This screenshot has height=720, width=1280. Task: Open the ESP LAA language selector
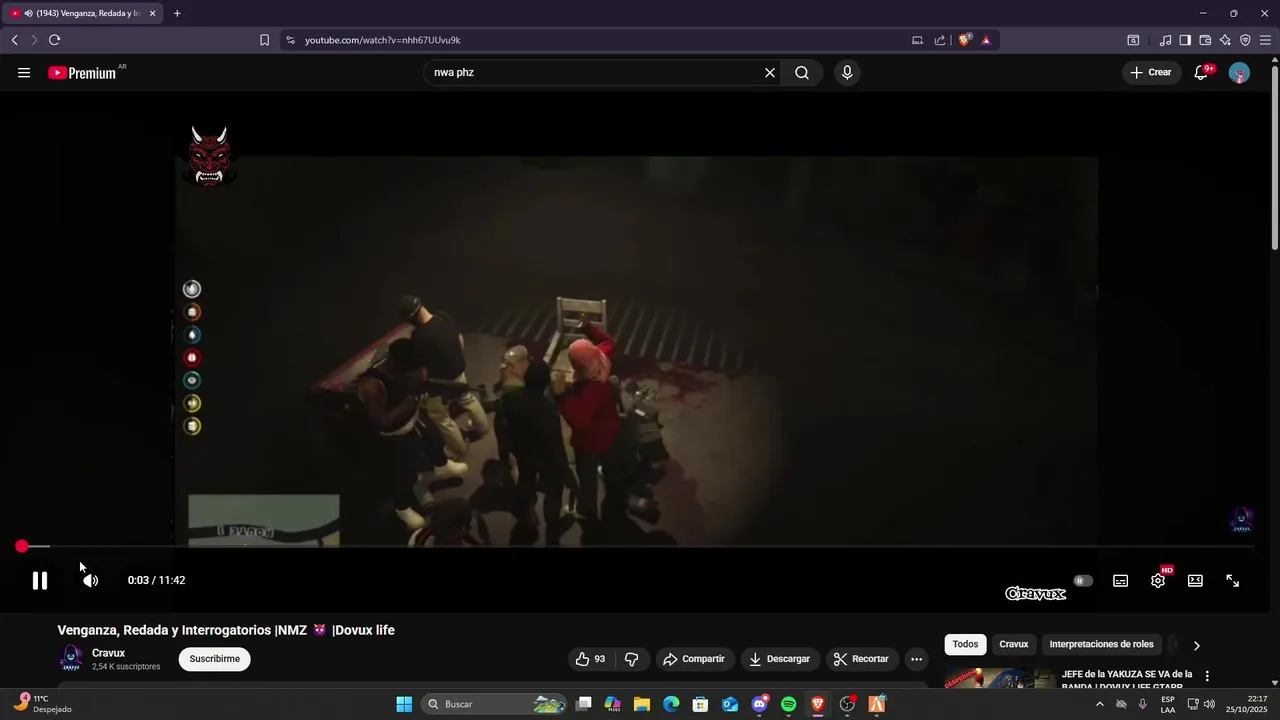(1168, 704)
